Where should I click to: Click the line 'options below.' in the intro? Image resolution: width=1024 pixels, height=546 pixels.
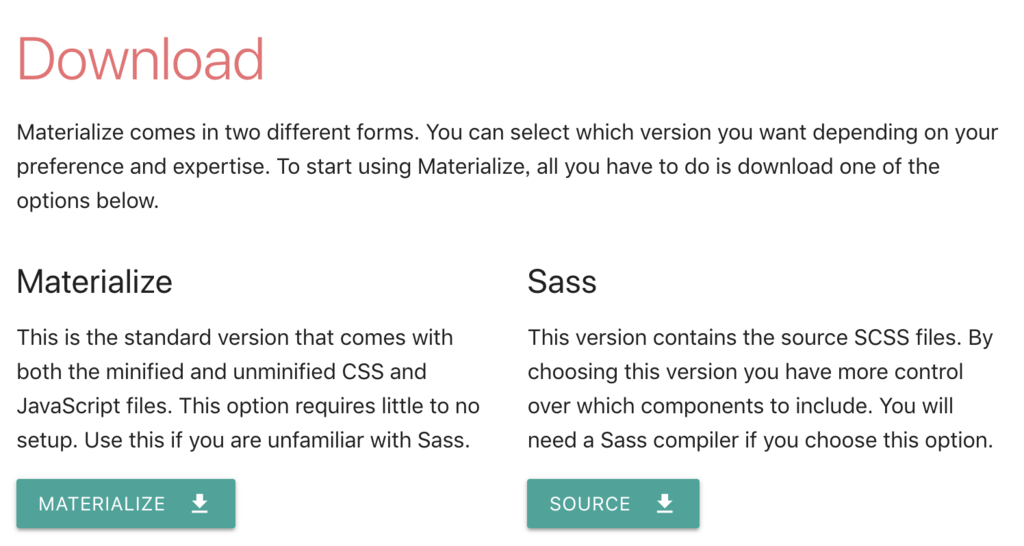[88, 201]
